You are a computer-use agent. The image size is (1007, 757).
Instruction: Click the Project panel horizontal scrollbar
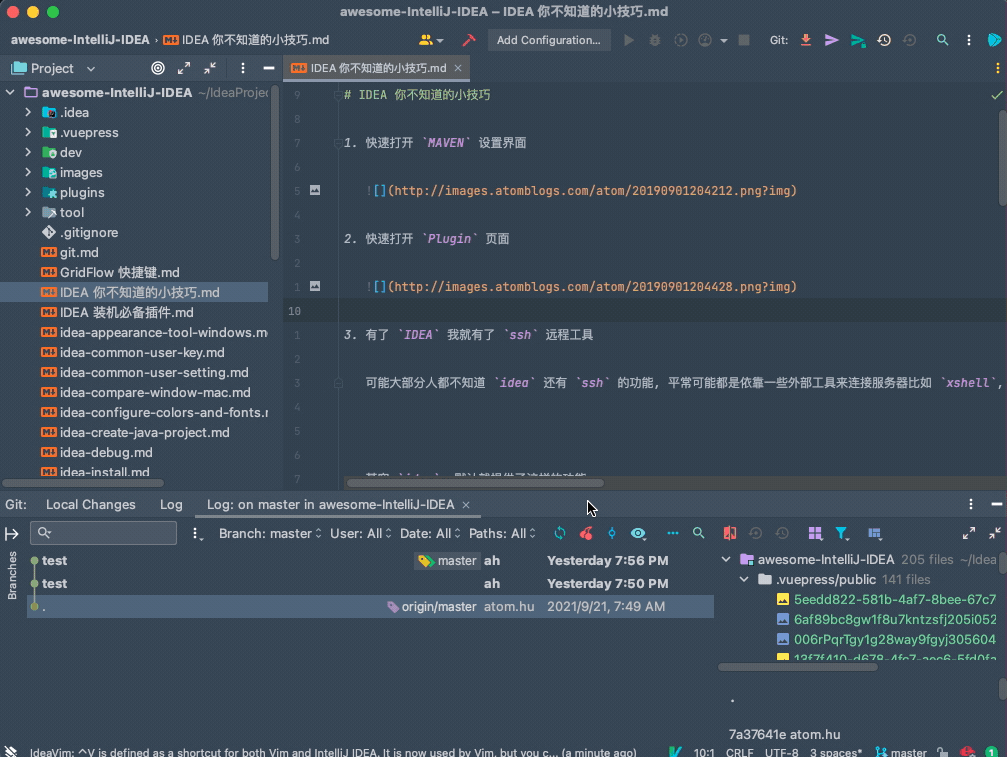(83, 483)
